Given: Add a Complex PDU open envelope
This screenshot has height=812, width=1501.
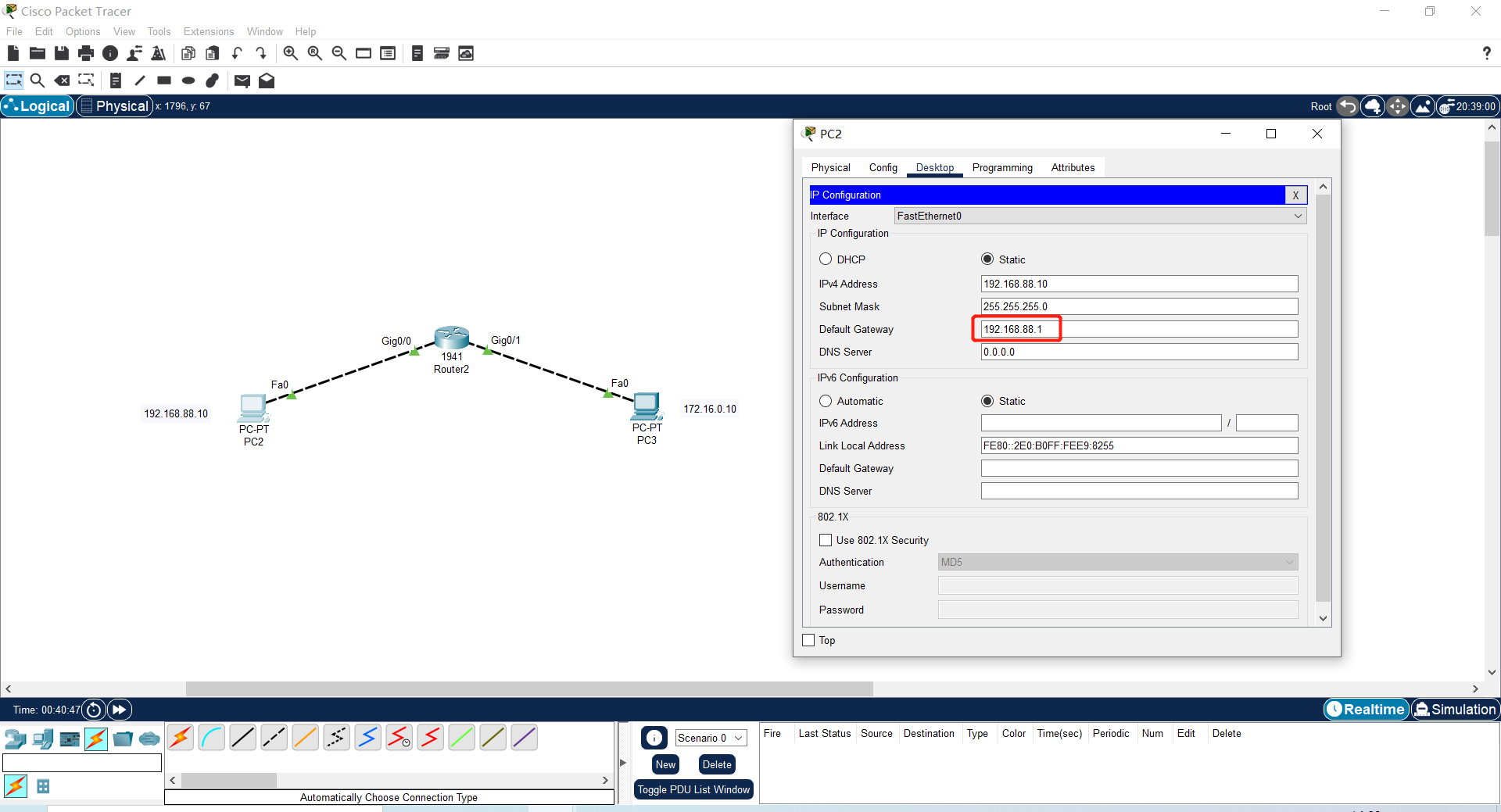Looking at the screenshot, I should pos(267,80).
